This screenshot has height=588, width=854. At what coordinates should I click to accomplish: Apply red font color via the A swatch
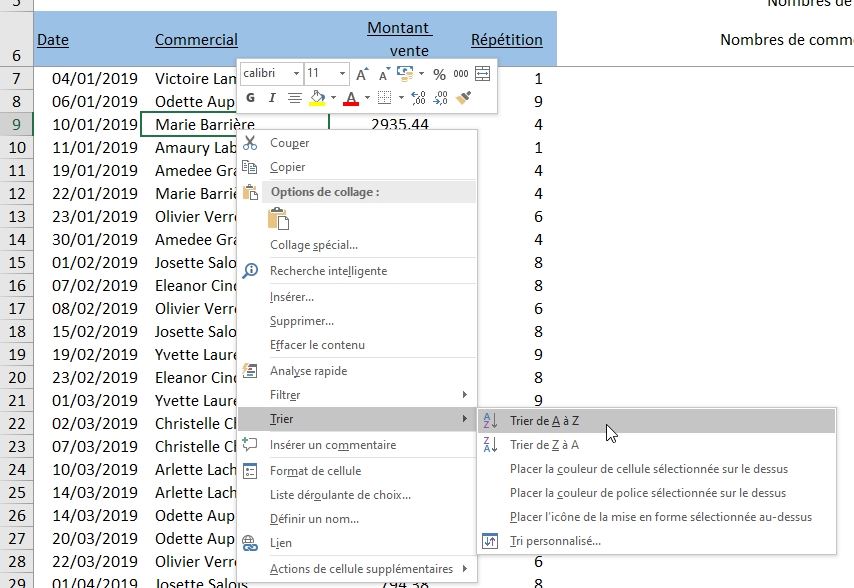coord(352,98)
